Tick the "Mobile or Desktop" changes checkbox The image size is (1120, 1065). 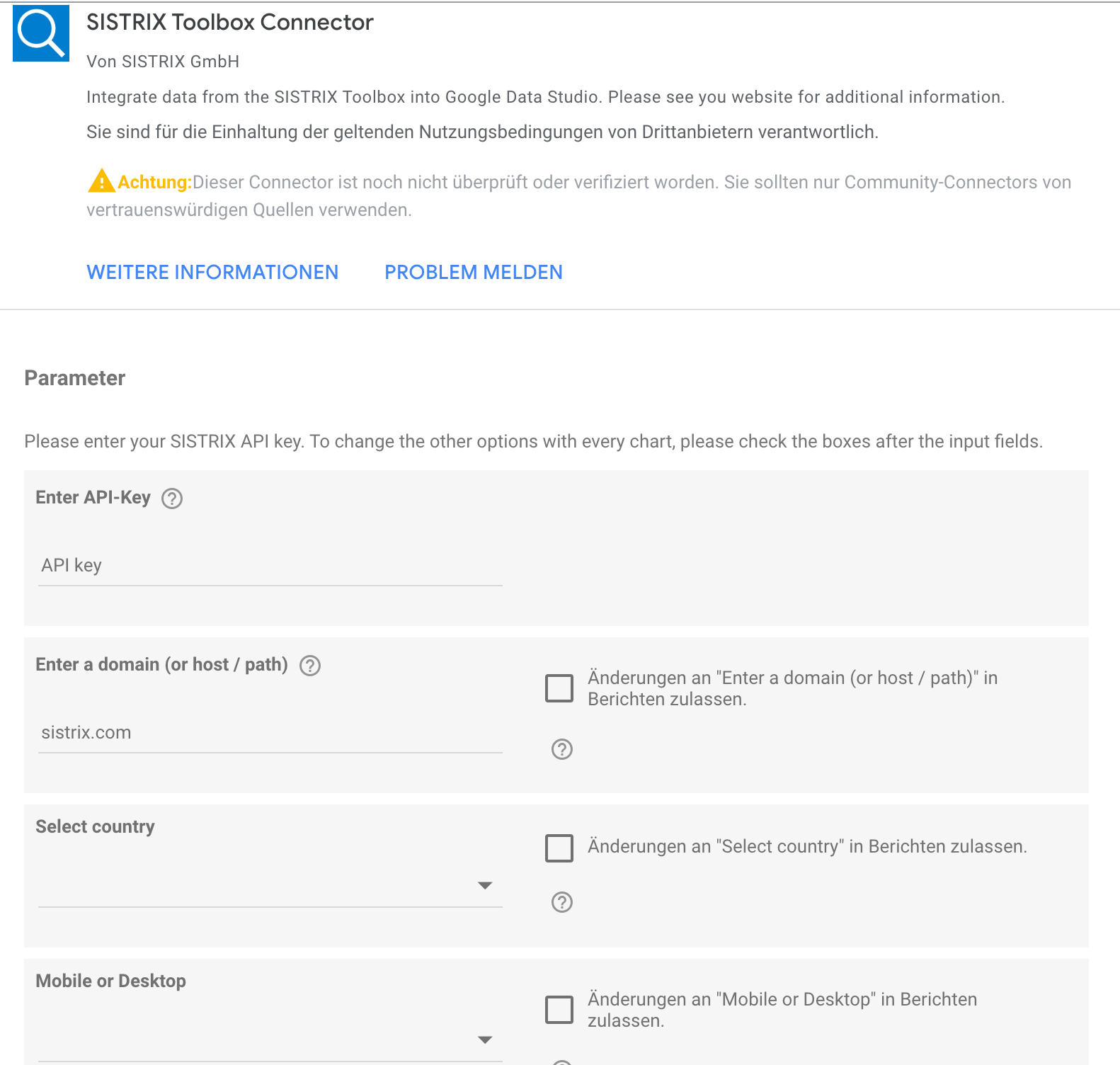coord(559,1010)
